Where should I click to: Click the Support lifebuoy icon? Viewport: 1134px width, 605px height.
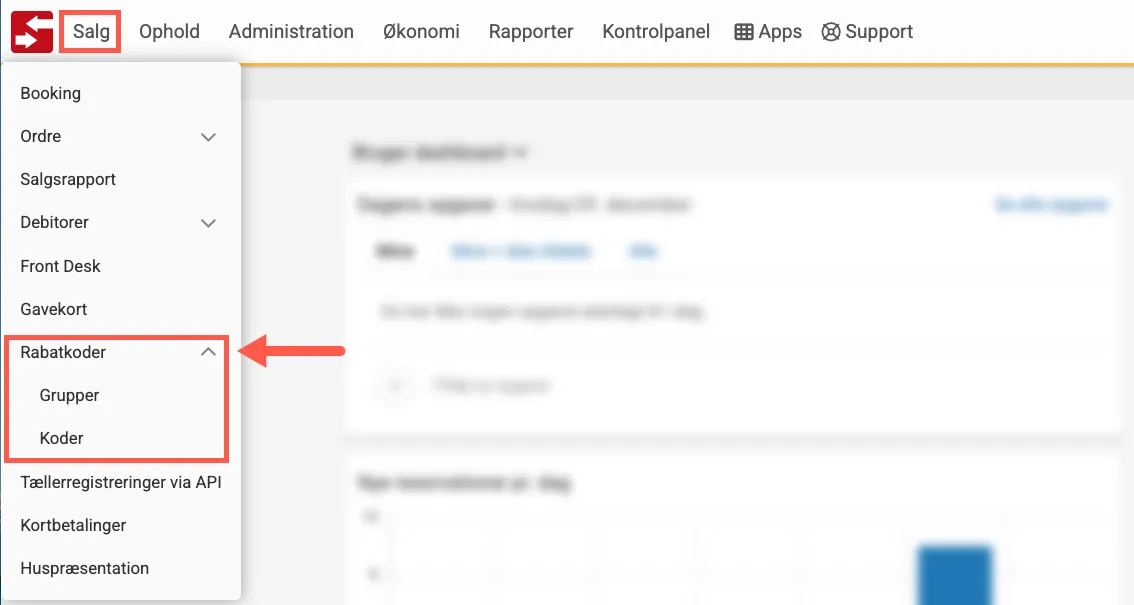830,32
